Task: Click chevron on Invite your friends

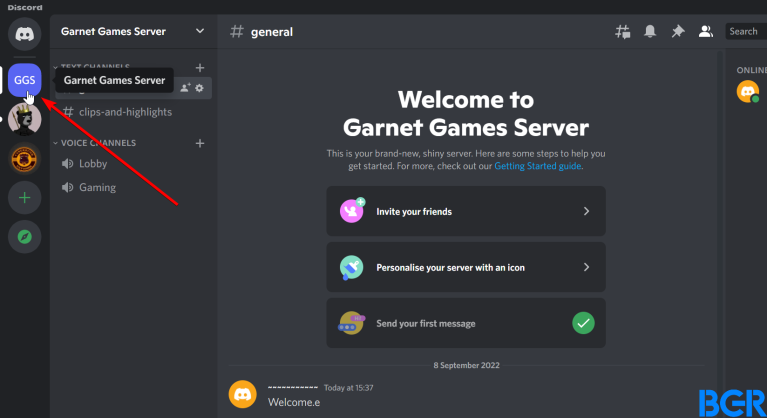Action: [x=586, y=211]
